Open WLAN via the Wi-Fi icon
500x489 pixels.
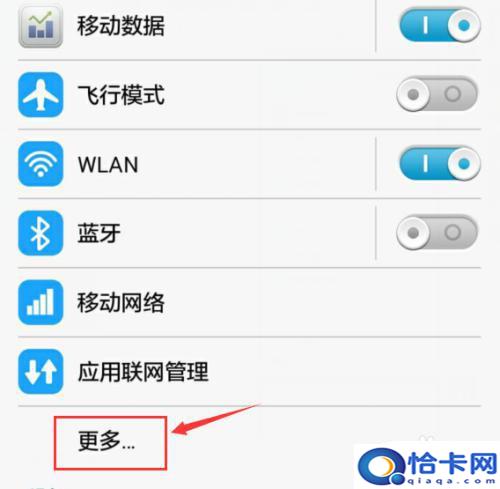pos(40,164)
